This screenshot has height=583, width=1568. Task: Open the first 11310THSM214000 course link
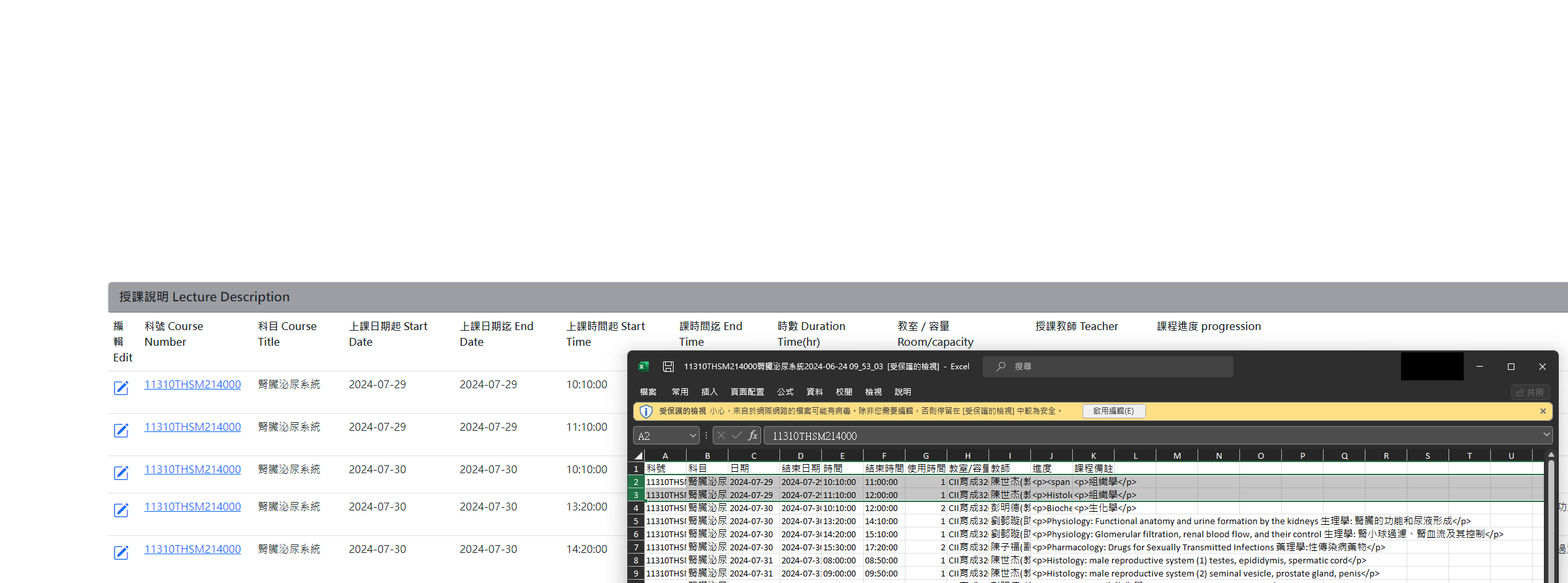tap(192, 384)
